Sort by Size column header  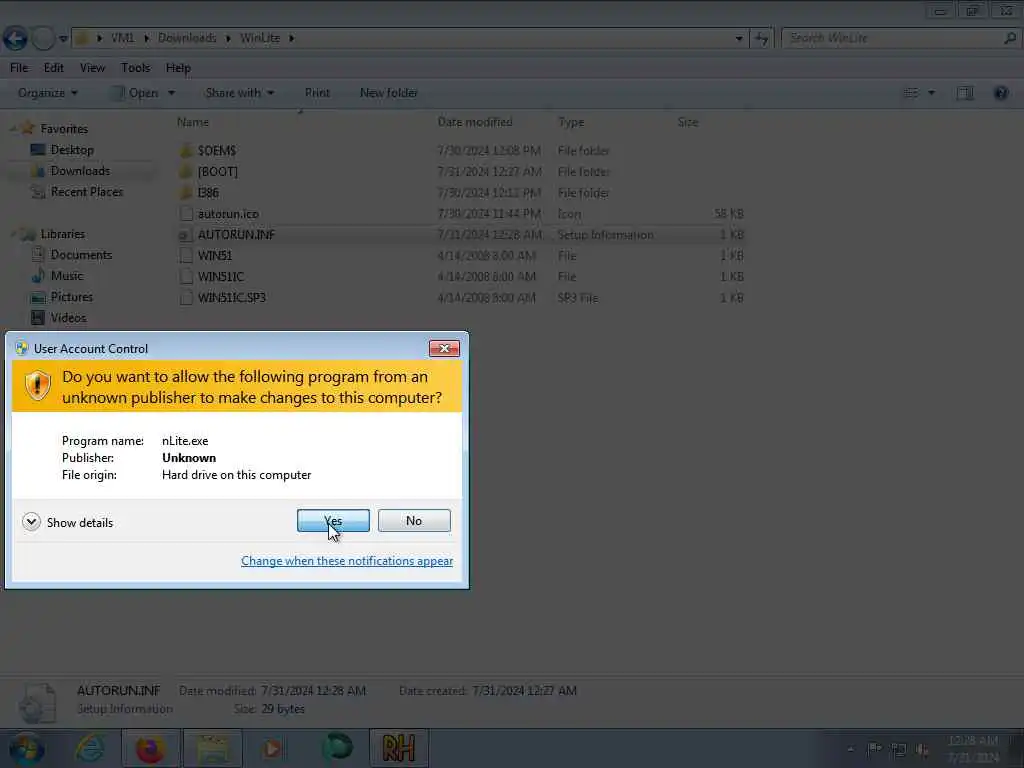point(688,122)
